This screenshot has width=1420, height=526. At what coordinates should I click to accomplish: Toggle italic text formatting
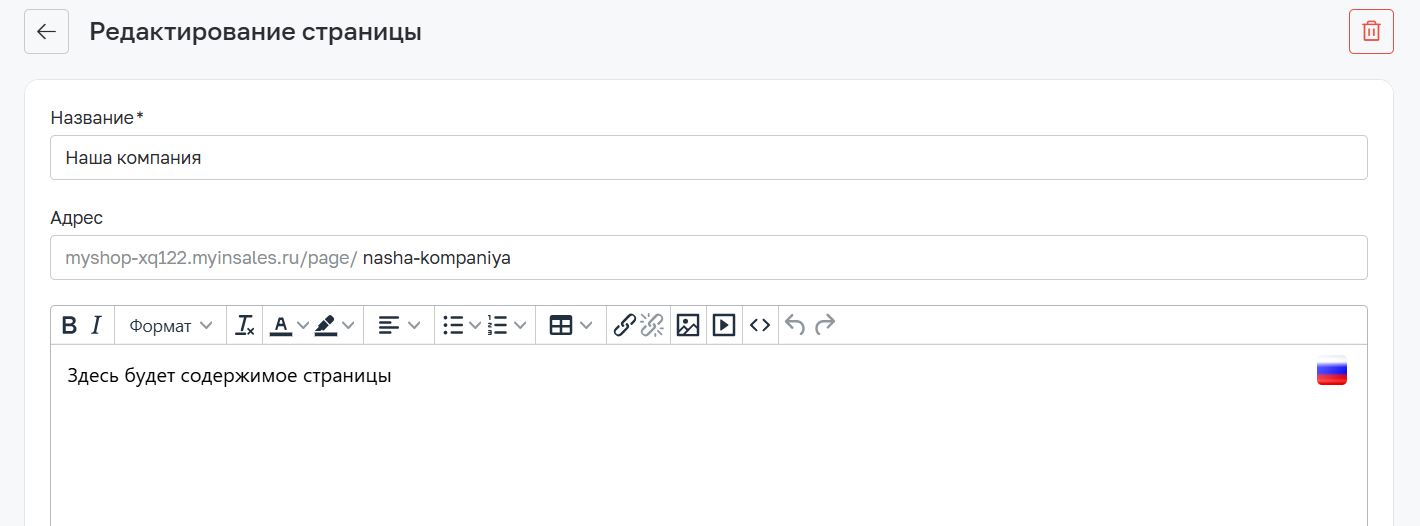tap(96, 325)
